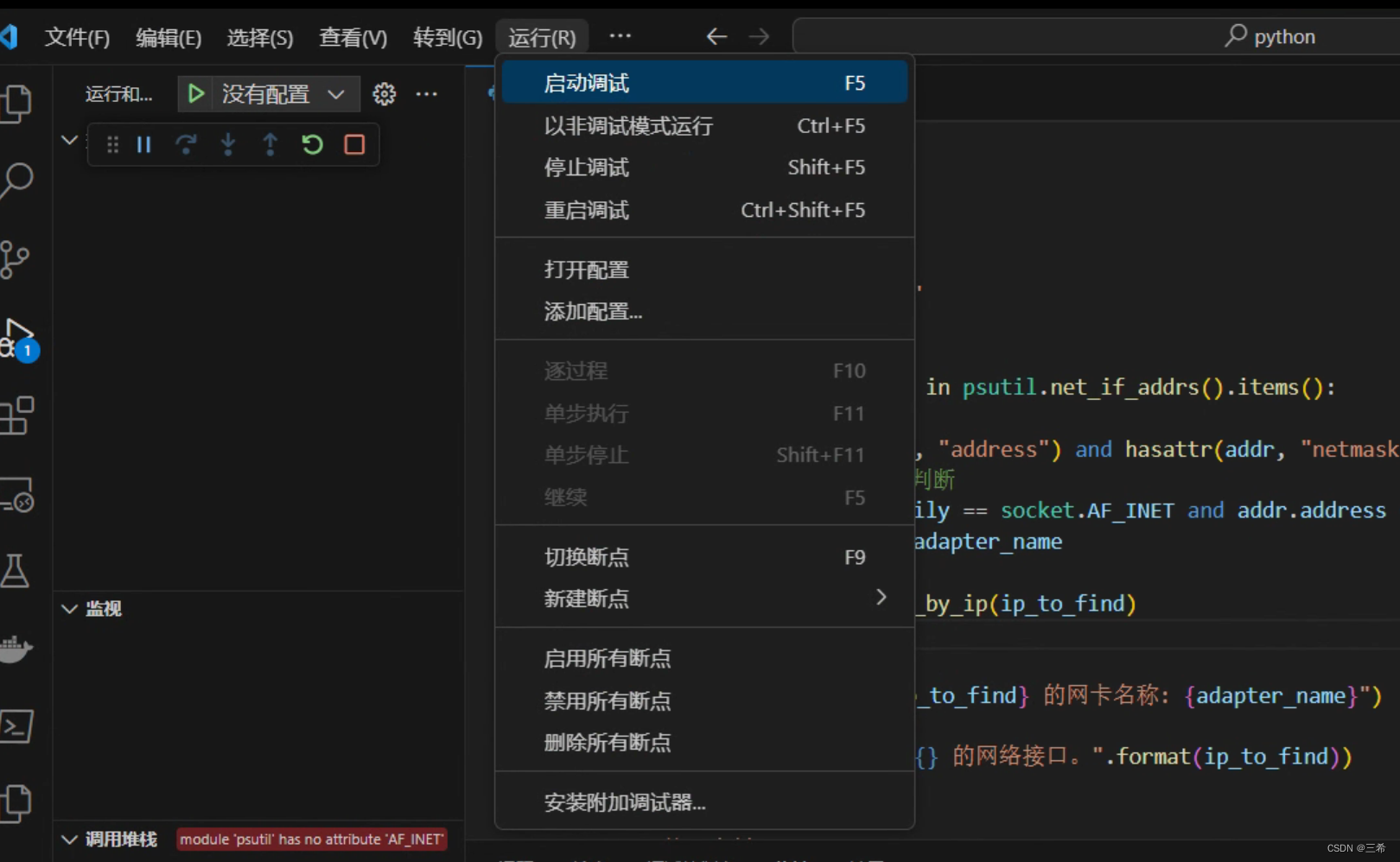Click the Step Over debug icon
1400x862 pixels.
(186, 145)
